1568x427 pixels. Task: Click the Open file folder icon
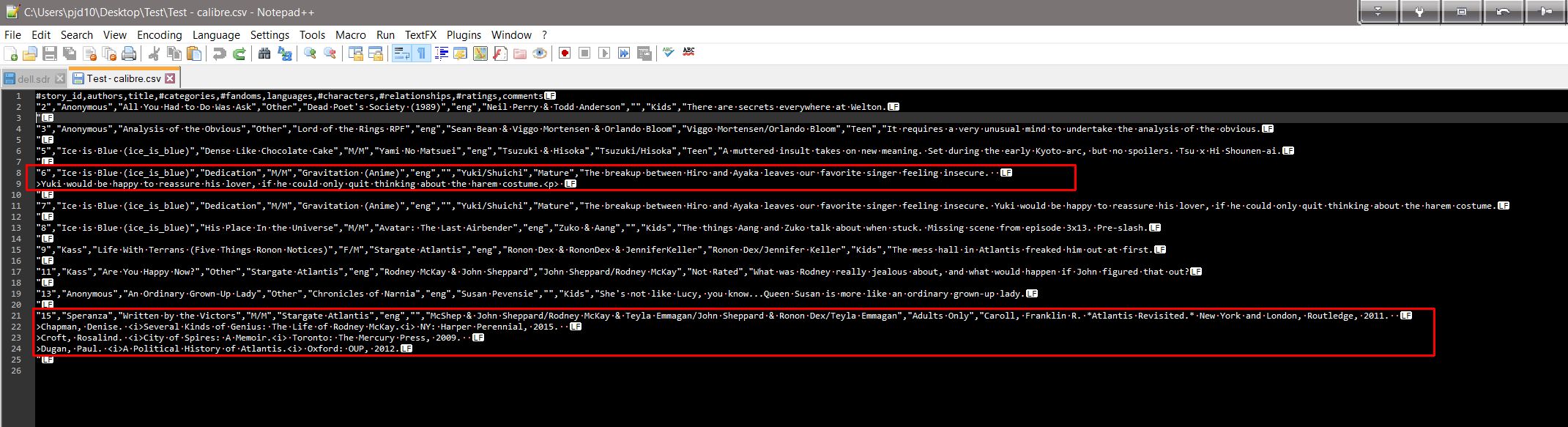30,53
